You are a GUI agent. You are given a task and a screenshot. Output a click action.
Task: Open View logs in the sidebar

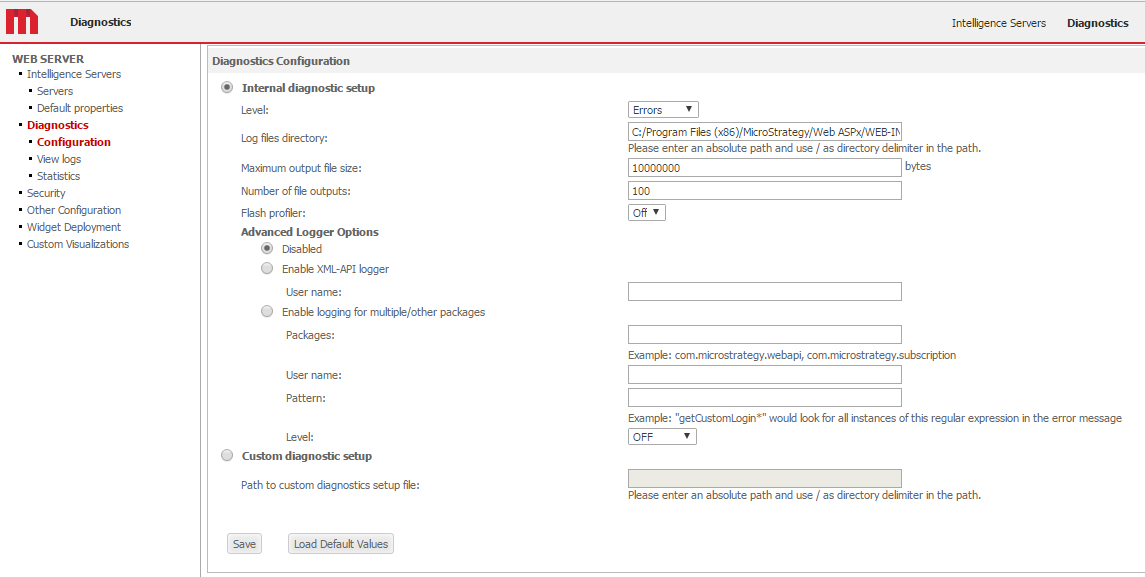coord(59,159)
